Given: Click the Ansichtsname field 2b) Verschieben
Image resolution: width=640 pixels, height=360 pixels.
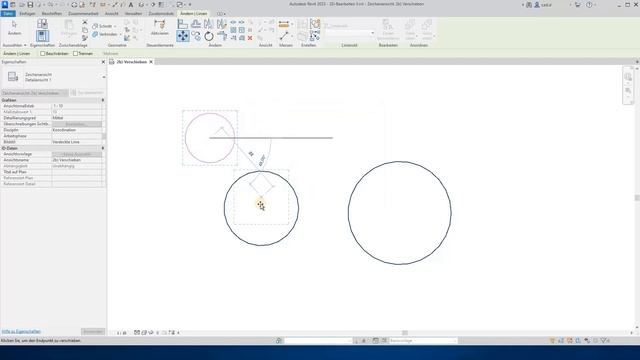Looking at the screenshot, I should pos(77,160).
